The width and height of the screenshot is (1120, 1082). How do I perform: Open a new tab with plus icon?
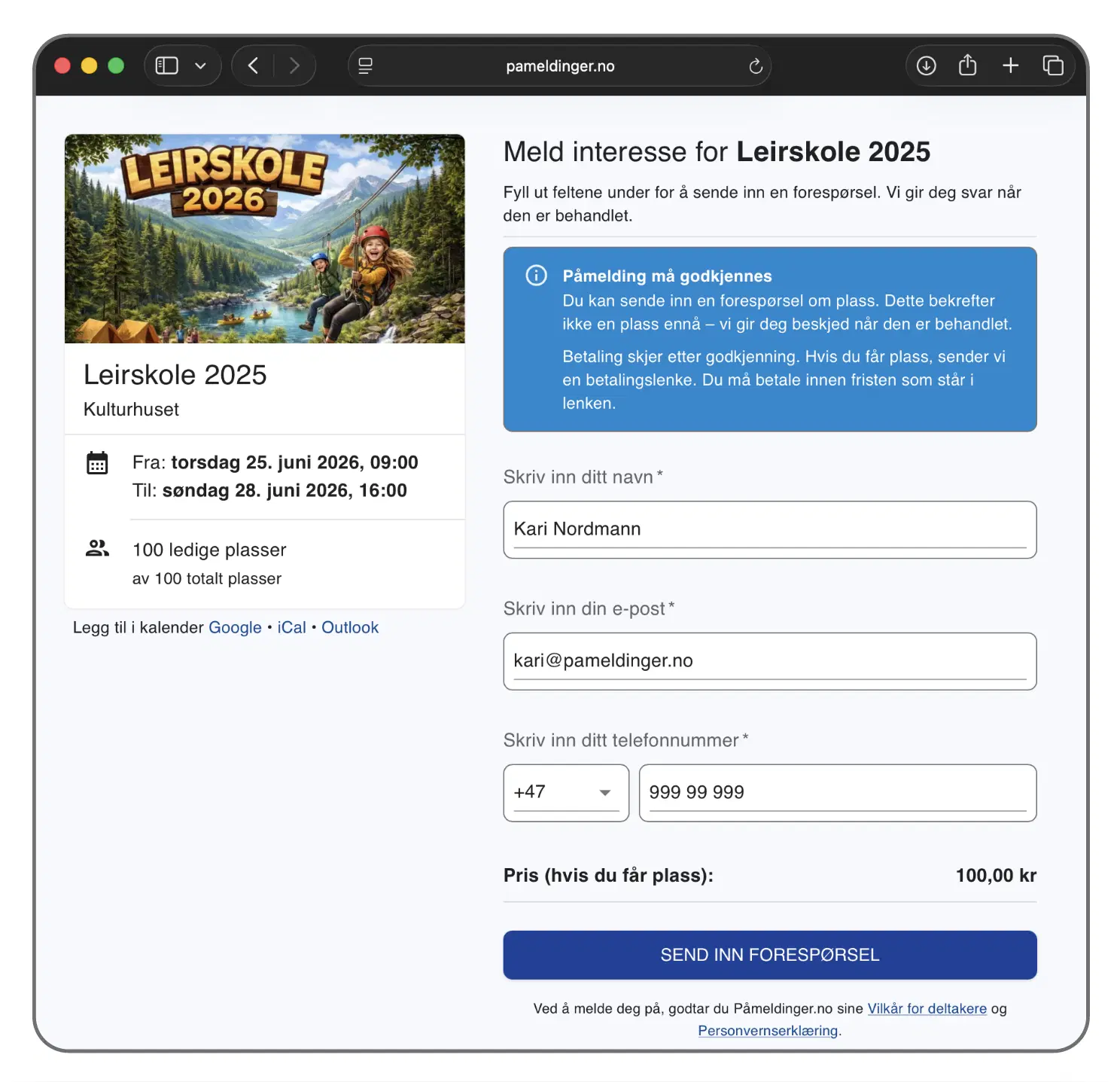pos(1010,66)
